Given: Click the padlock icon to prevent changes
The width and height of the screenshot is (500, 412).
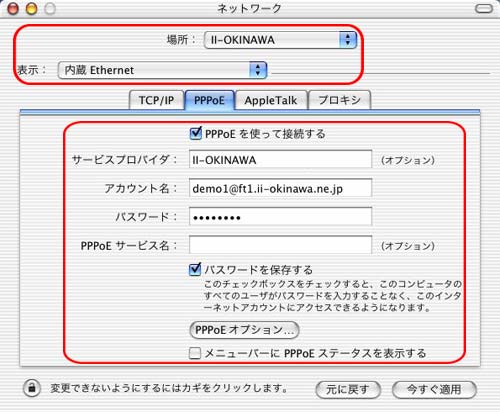Looking at the screenshot, I should 32,388.
